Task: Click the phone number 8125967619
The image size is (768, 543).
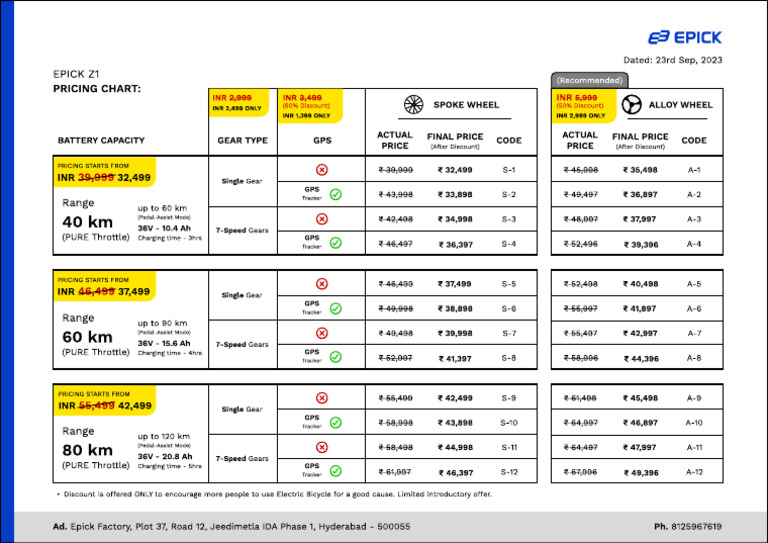Action: [x=696, y=527]
